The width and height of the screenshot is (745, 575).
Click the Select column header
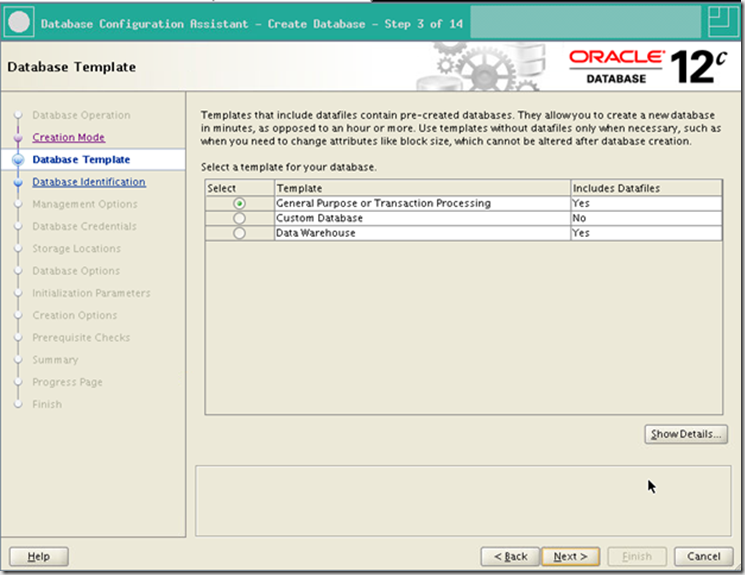pos(240,188)
